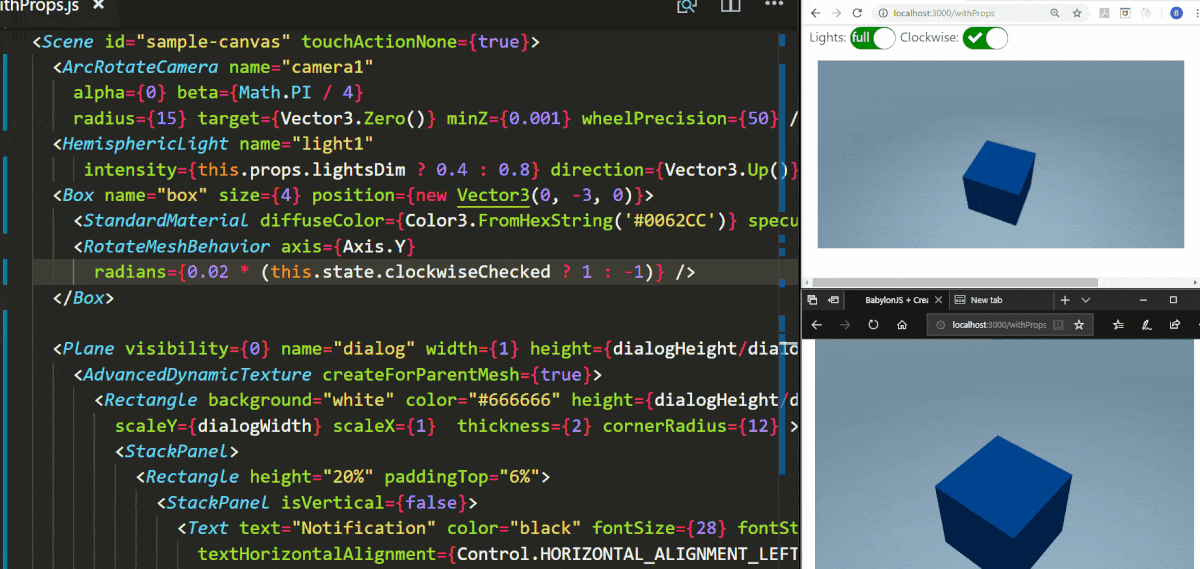
Task: Refresh the page in Edge
Action: 873,325
